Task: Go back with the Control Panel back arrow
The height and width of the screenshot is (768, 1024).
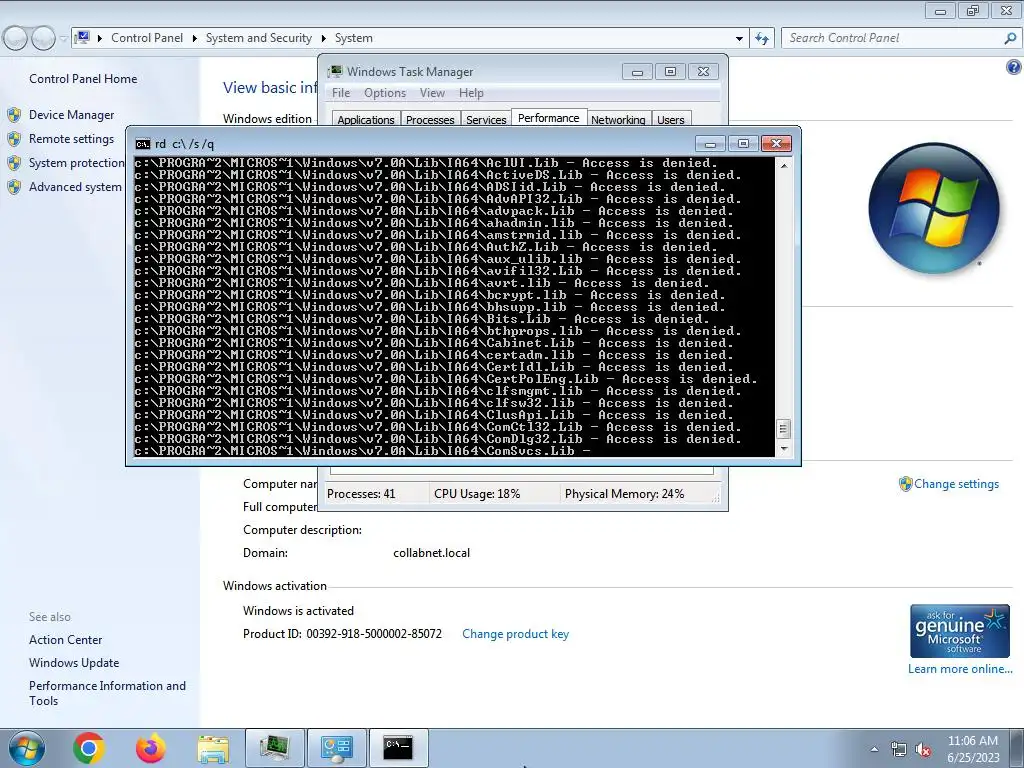Action: (16, 39)
